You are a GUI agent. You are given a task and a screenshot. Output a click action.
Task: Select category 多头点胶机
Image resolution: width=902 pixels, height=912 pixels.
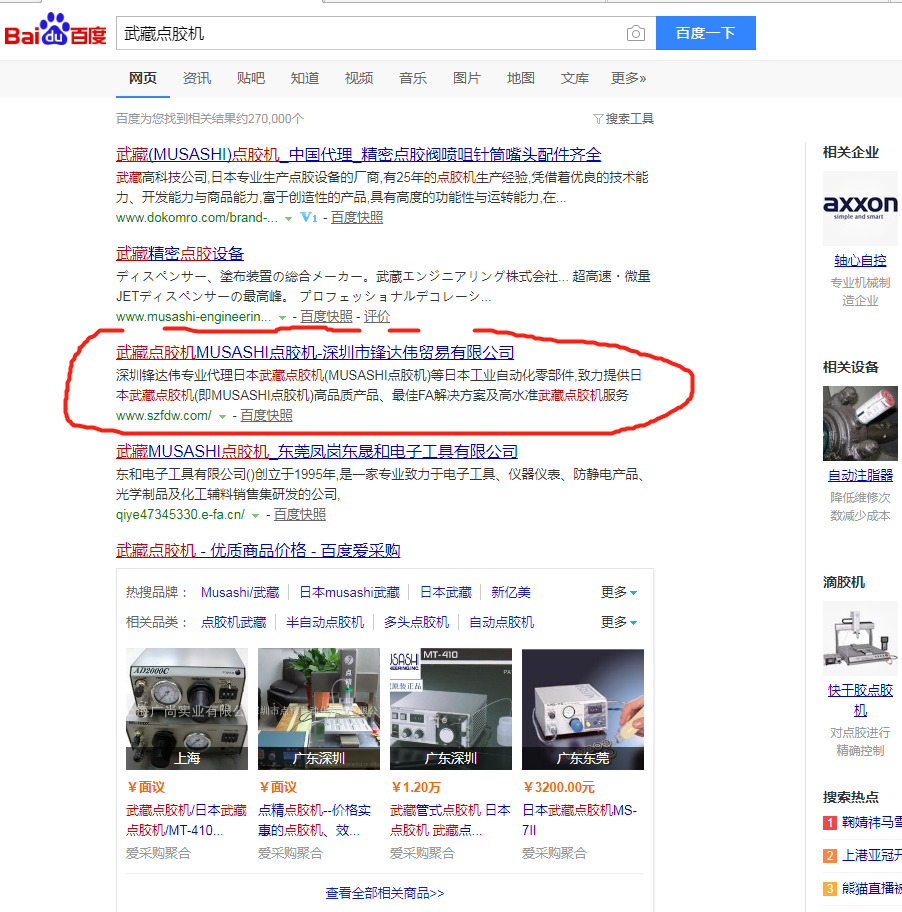[416, 622]
